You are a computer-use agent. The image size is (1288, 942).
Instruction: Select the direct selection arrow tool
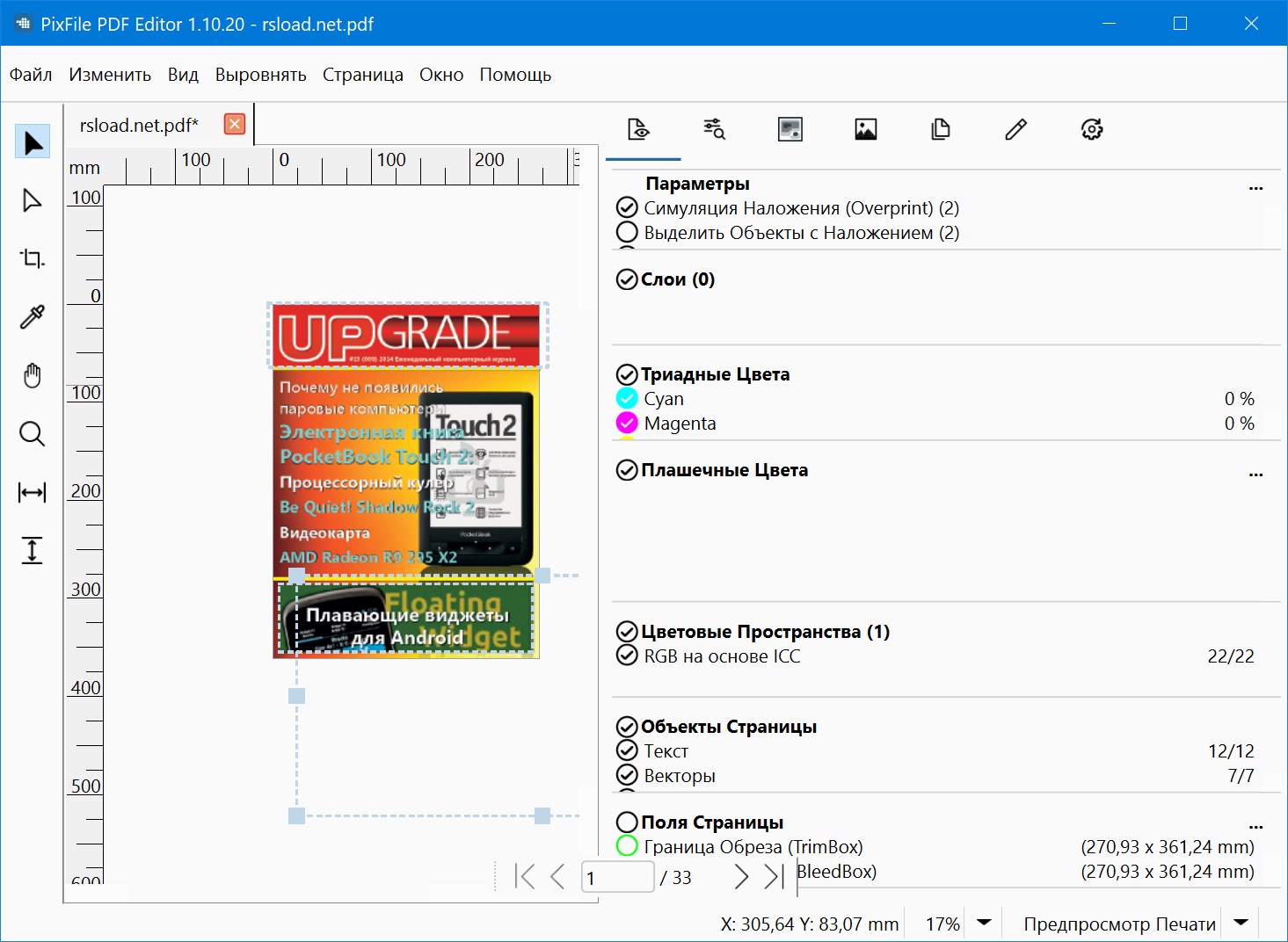(32, 199)
